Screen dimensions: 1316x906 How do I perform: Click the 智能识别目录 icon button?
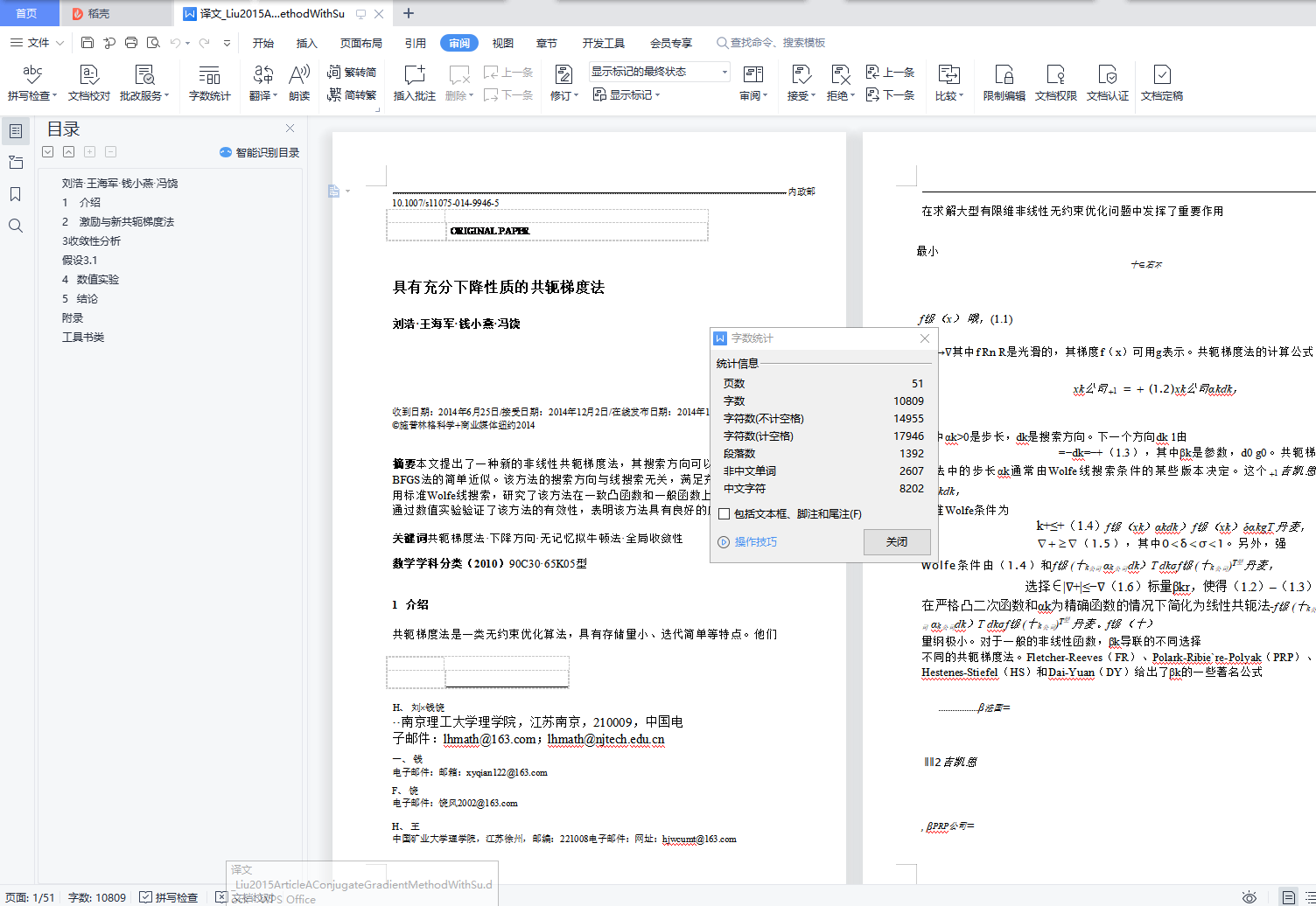259,152
